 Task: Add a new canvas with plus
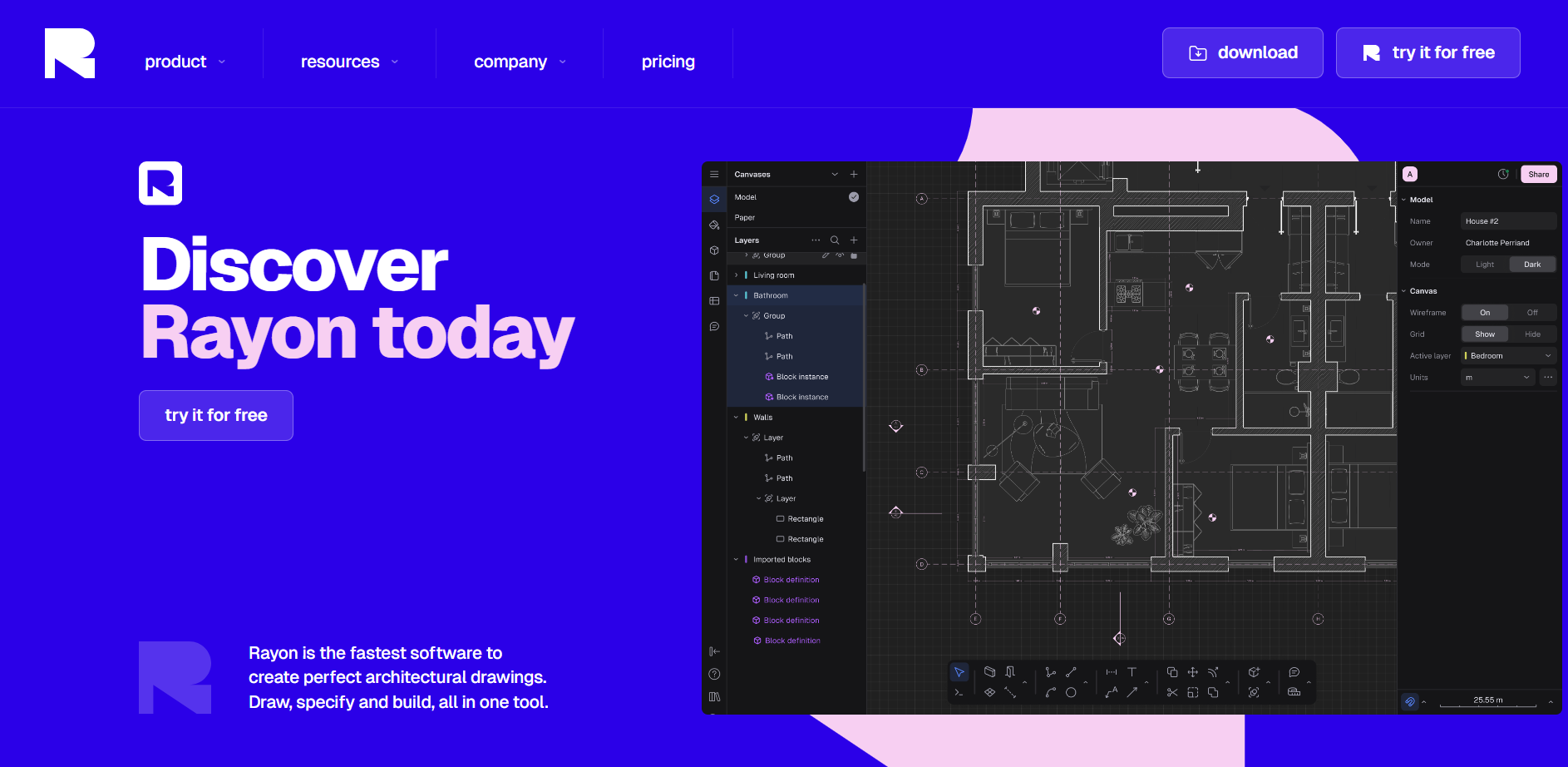pos(854,175)
